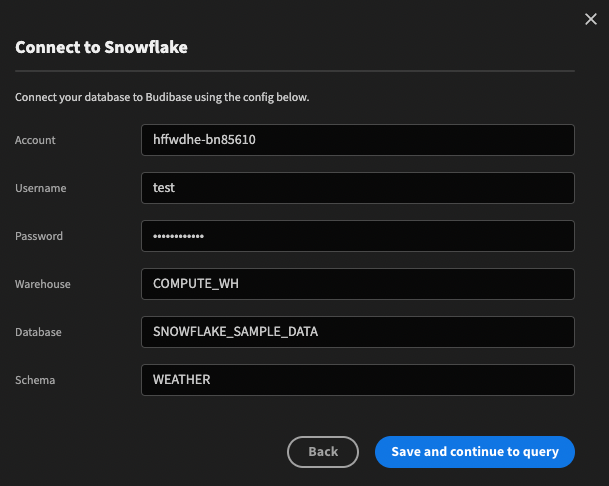This screenshot has width=609, height=486.
Task: Focus the Username field containing test
Action: (358, 188)
